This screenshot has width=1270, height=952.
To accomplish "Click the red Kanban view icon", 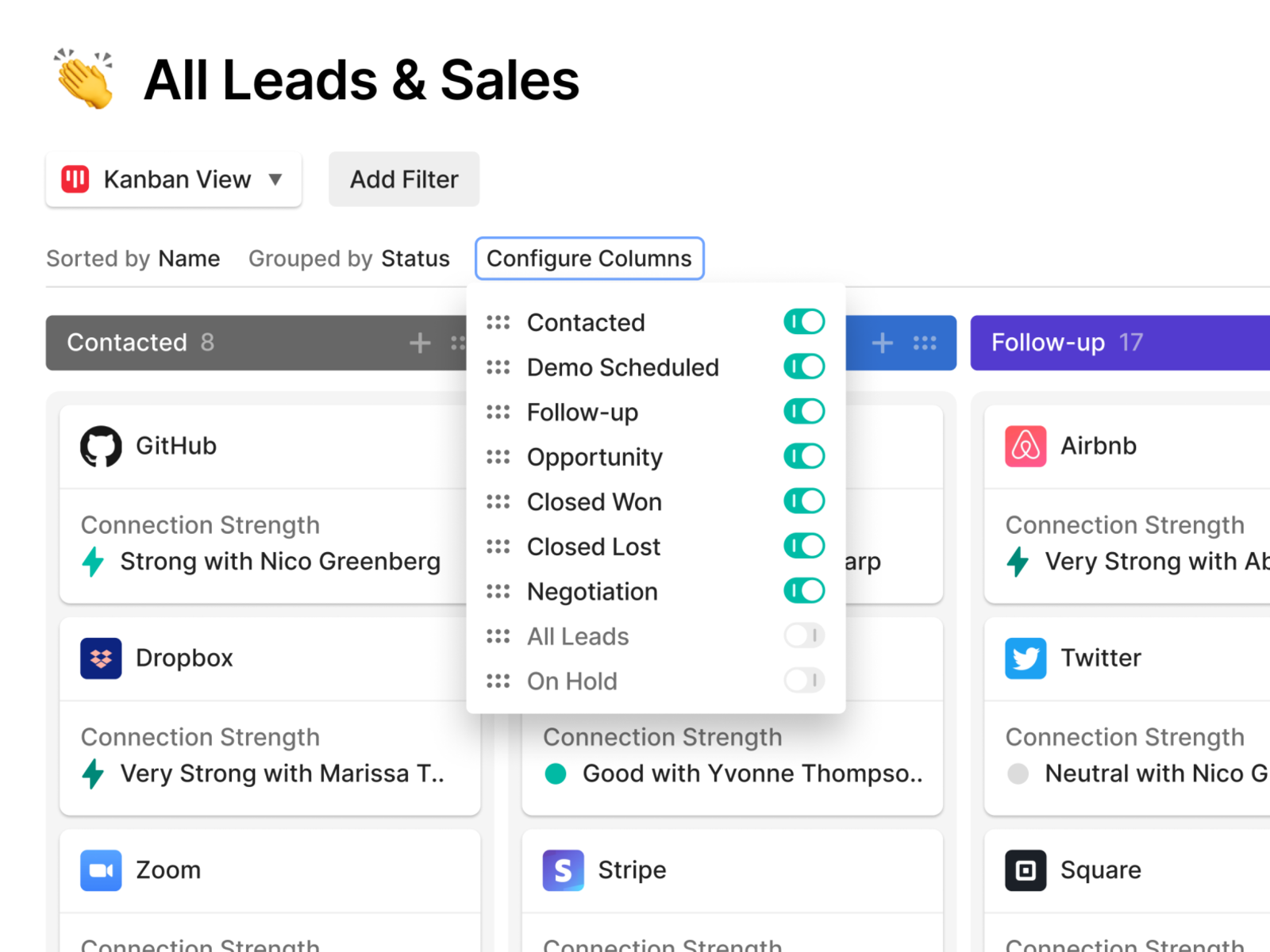I will (x=75, y=179).
